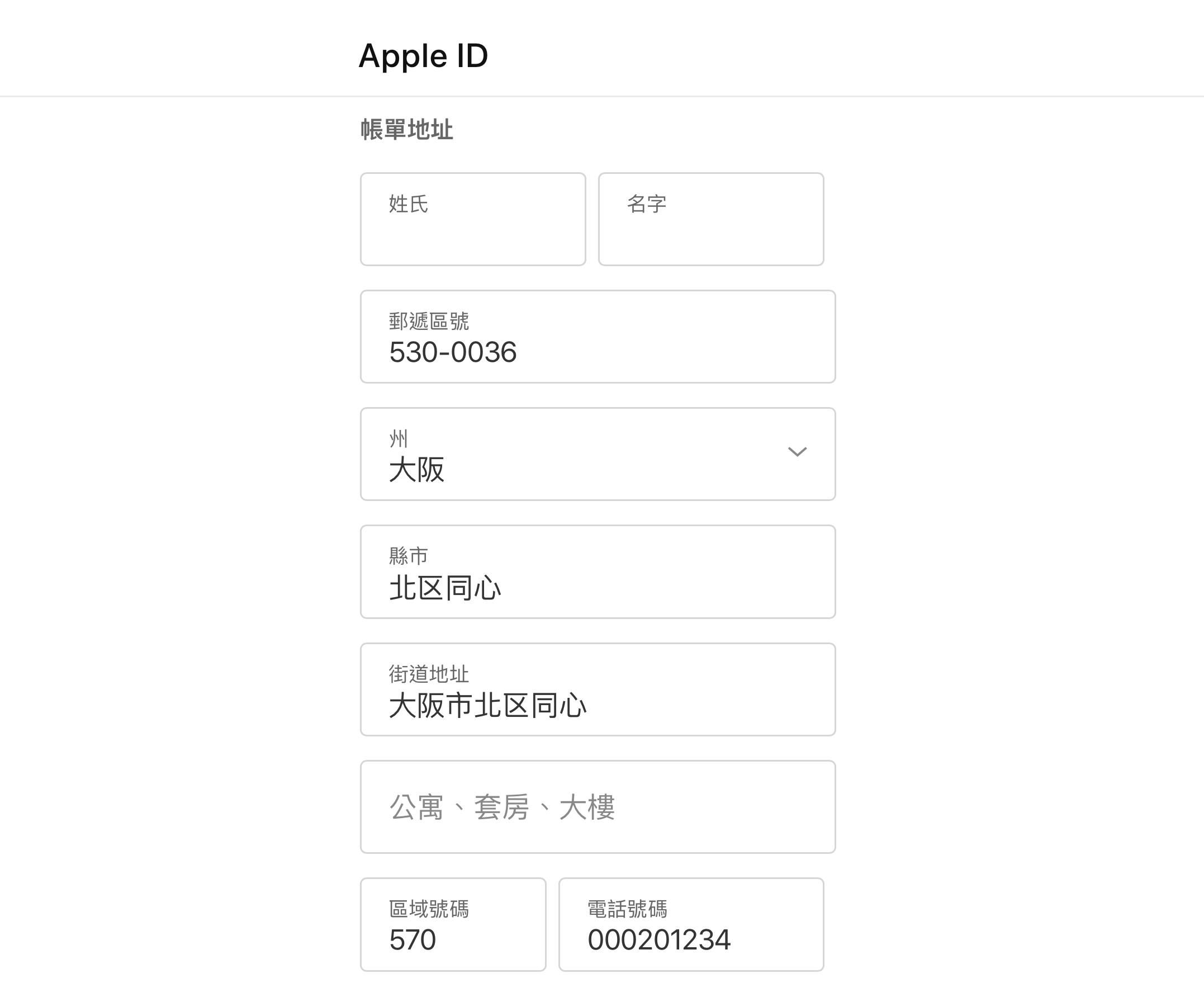Click the 530-0036 postal code text
1204x997 pixels.
453,352
